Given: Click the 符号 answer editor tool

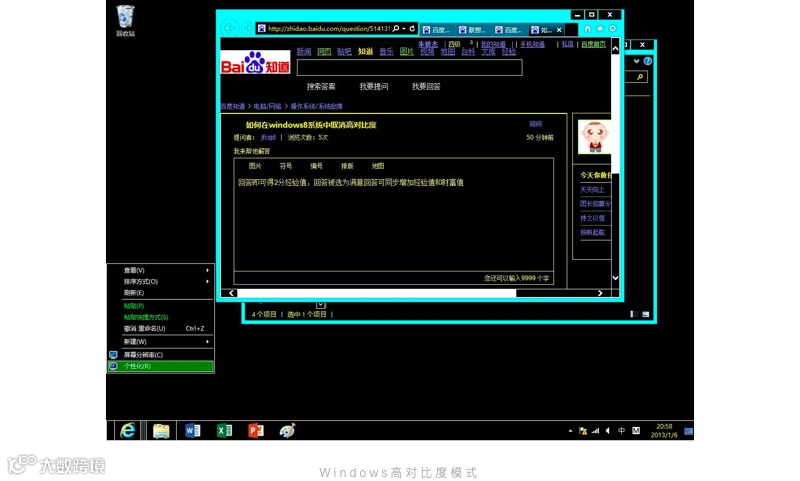Looking at the screenshot, I should tap(286, 166).
